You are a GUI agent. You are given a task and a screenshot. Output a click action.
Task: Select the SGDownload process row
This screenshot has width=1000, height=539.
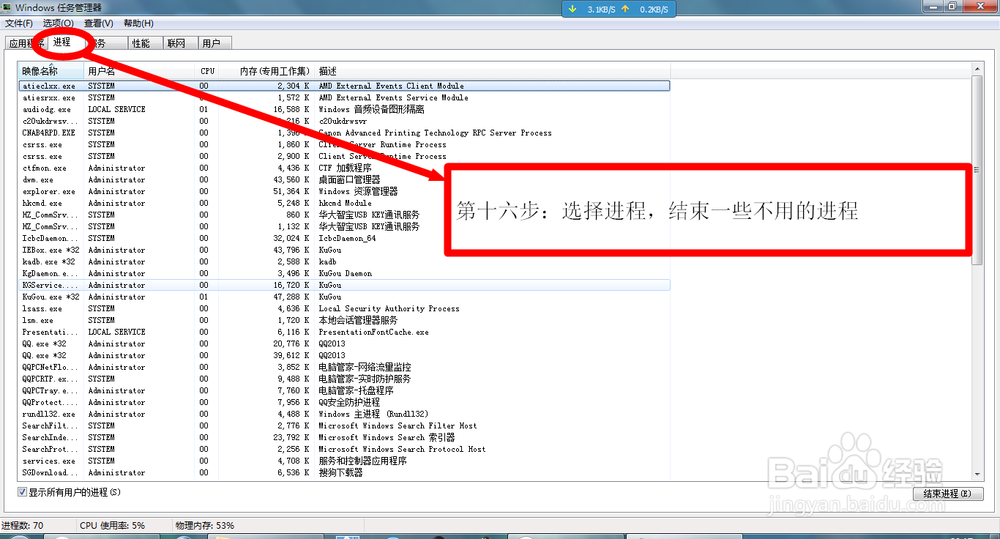point(344,472)
